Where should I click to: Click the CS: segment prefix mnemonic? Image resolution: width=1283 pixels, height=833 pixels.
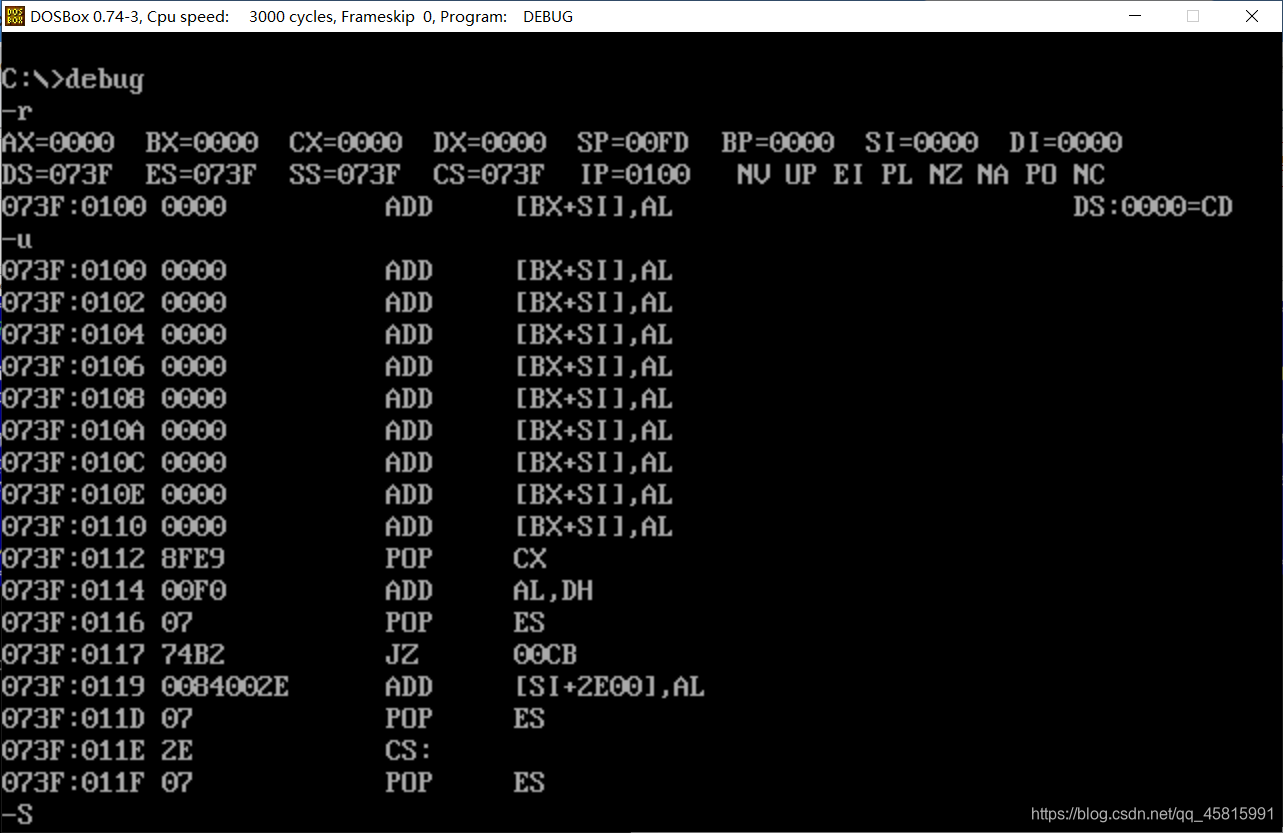[x=410, y=751]
